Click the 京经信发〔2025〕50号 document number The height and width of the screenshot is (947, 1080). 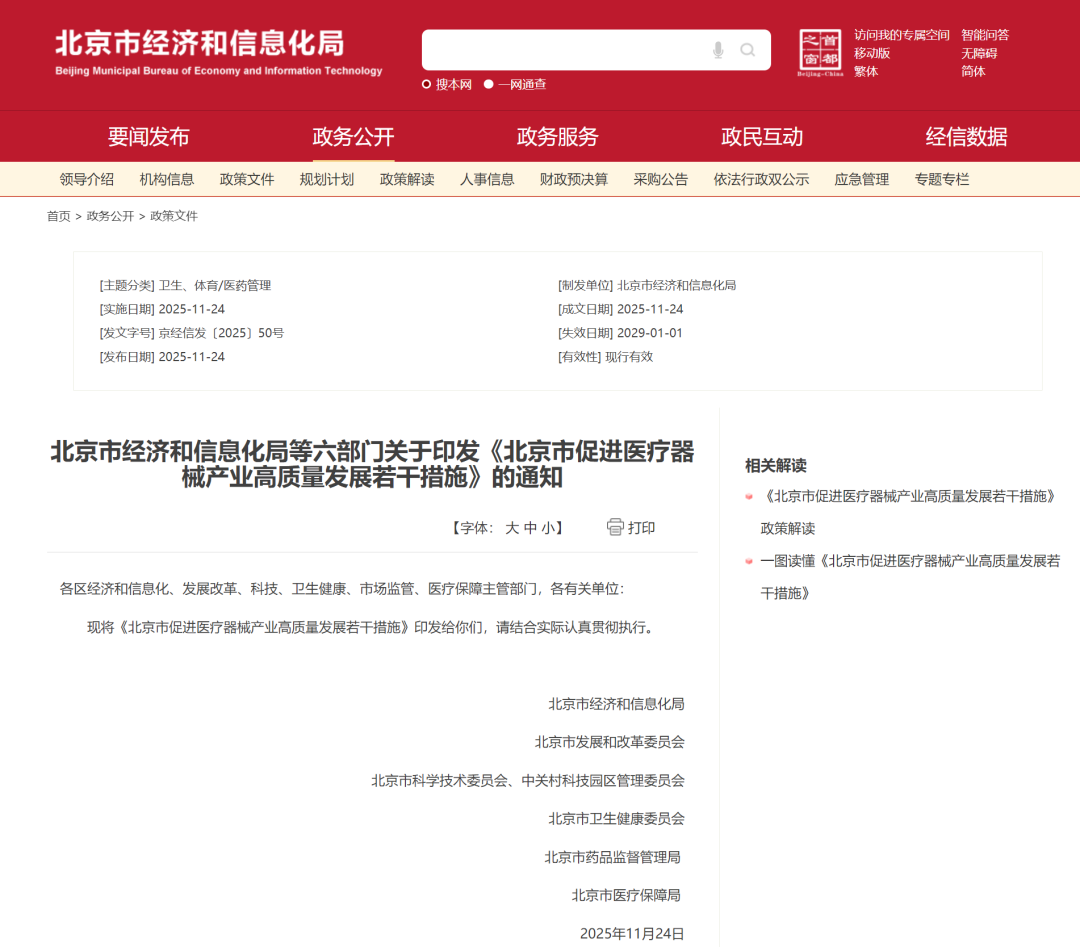(x=221, y=333)
